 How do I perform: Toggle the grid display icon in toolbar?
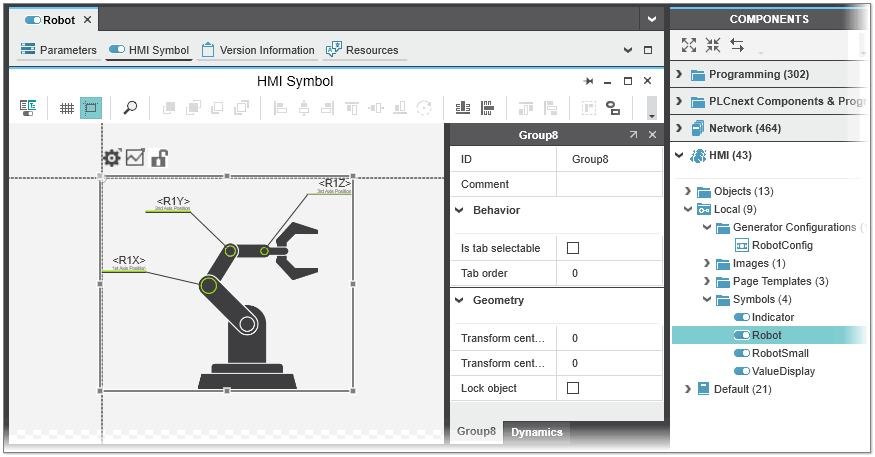[67, 108]
